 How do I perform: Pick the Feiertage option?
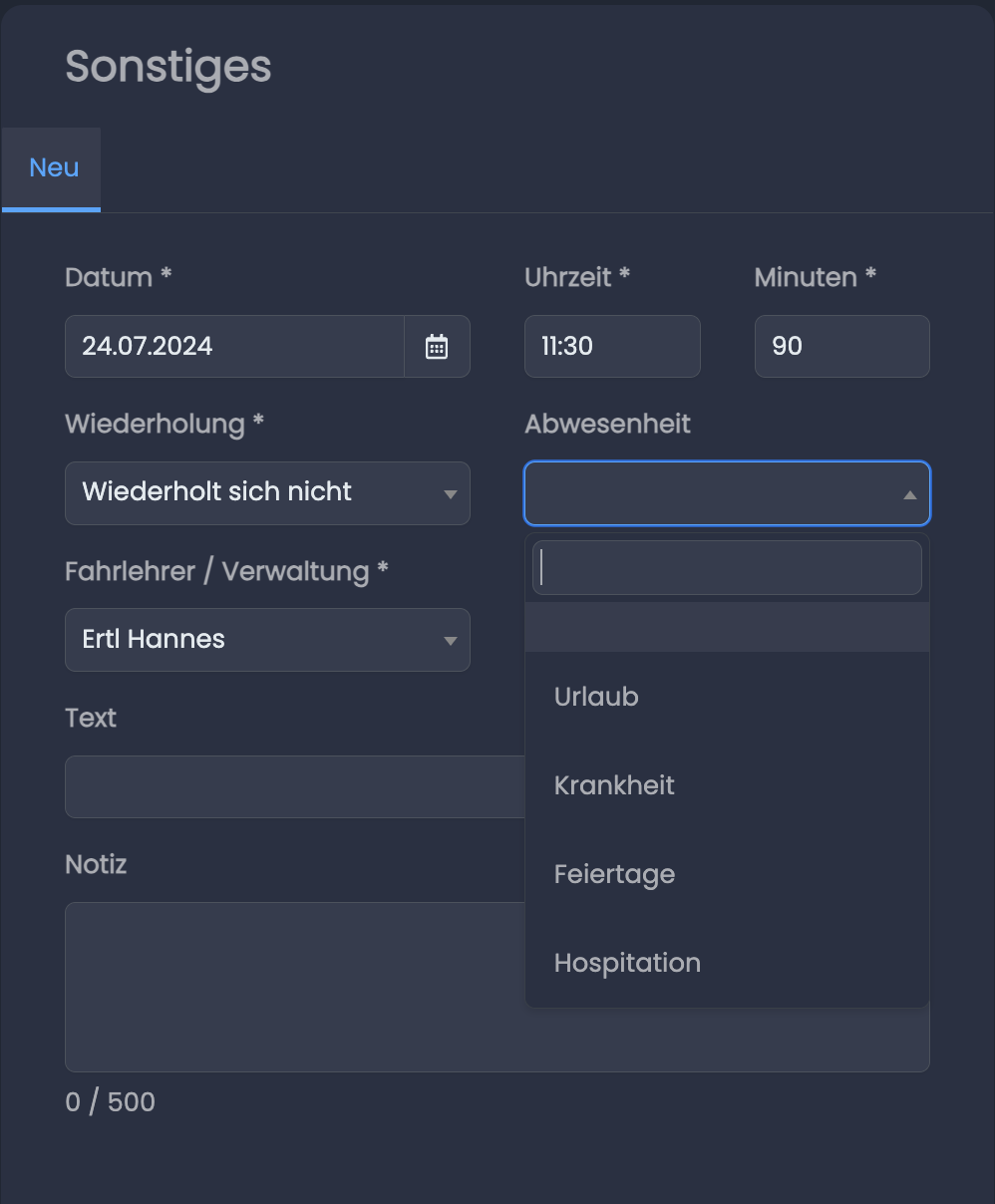pos(727,874)
